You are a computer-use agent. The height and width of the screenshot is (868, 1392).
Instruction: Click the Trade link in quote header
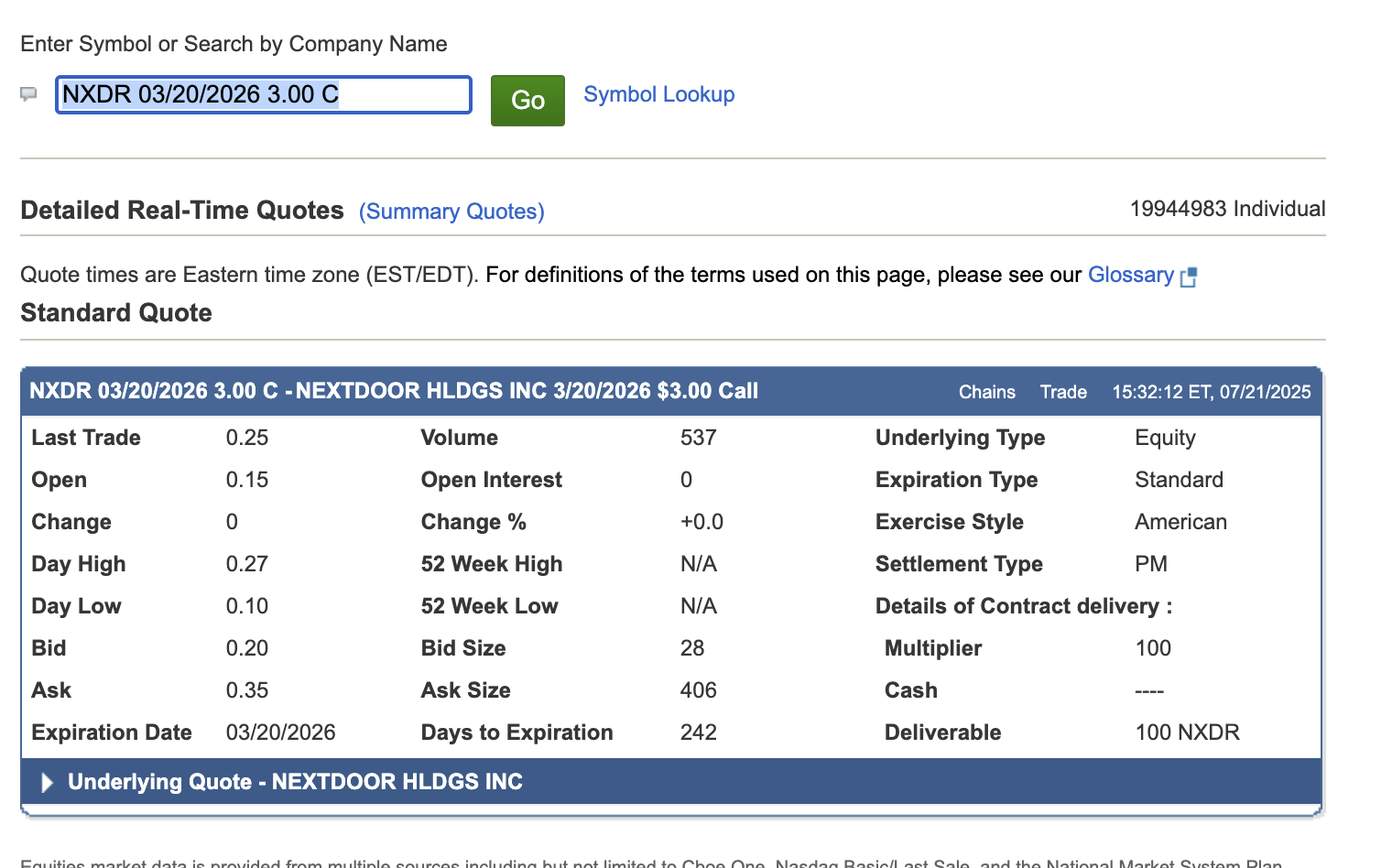[1063, 392]
